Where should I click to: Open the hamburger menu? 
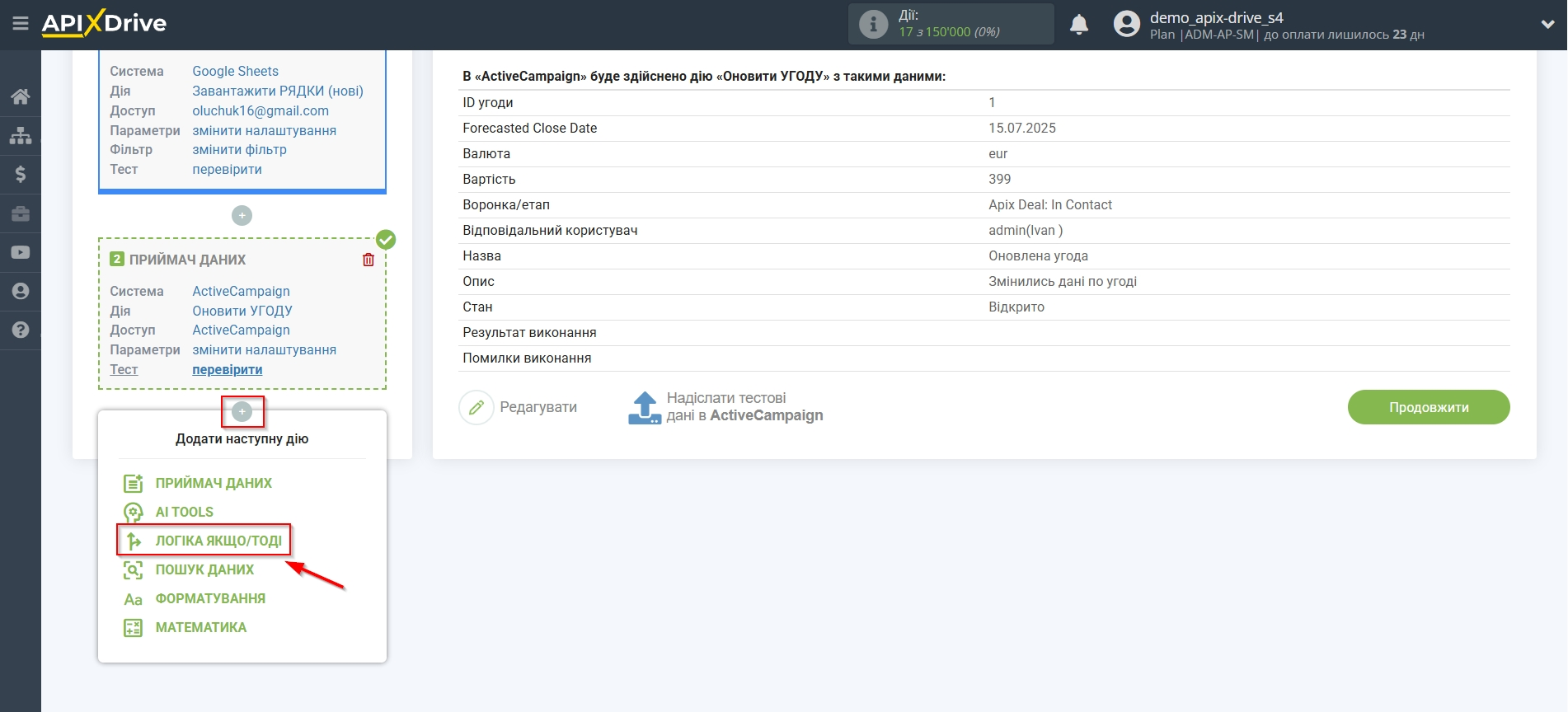click(21, 24)
